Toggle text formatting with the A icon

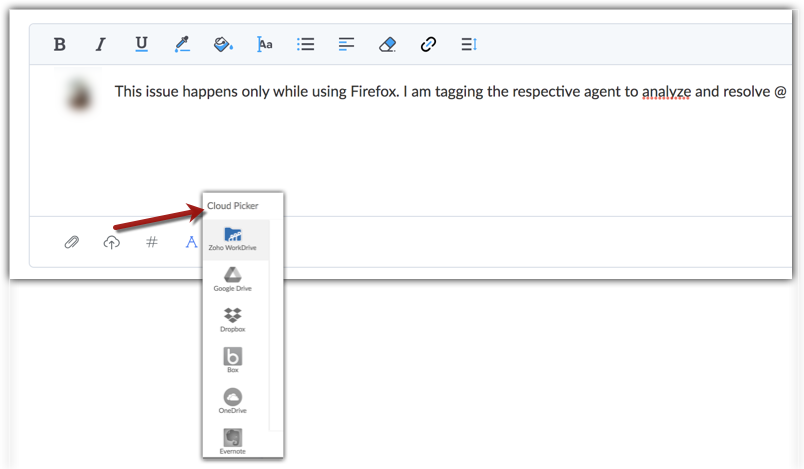(191, 242)
